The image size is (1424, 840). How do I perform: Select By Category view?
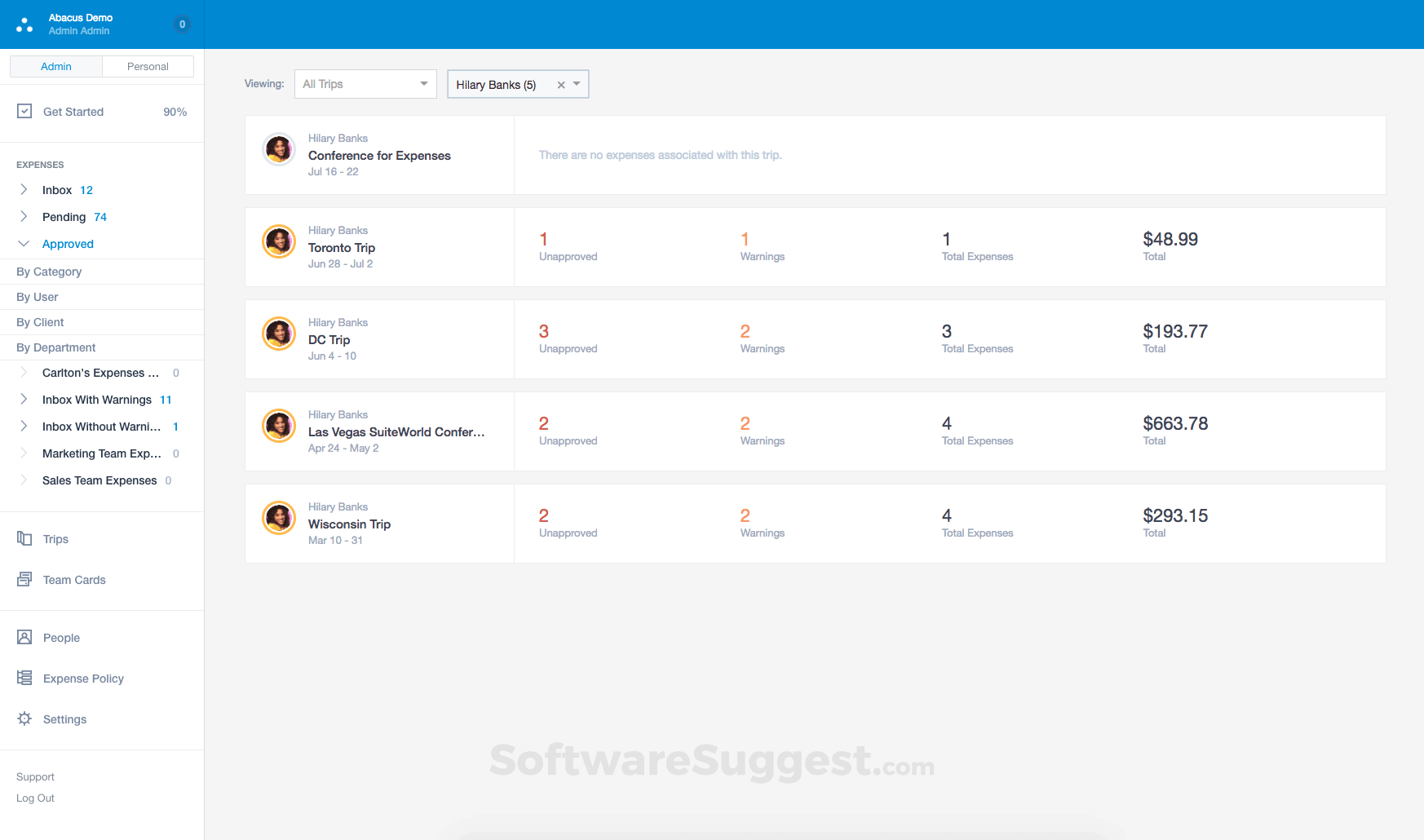click(x=49, y=272)
